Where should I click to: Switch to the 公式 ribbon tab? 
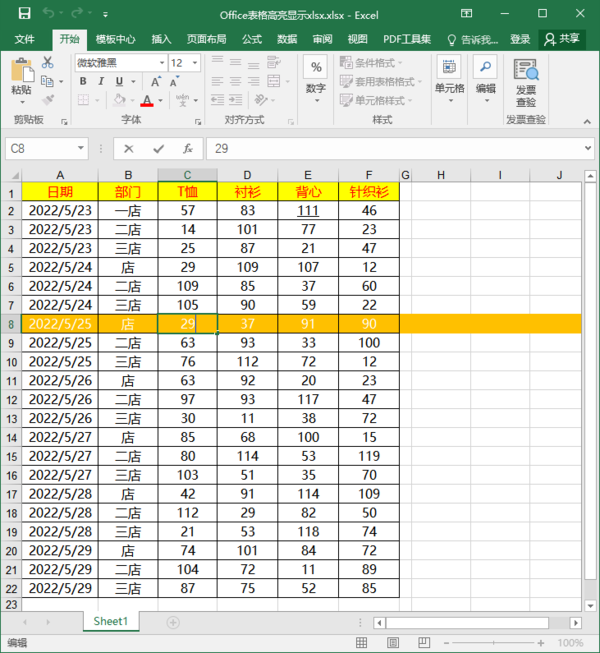[252, 39]
